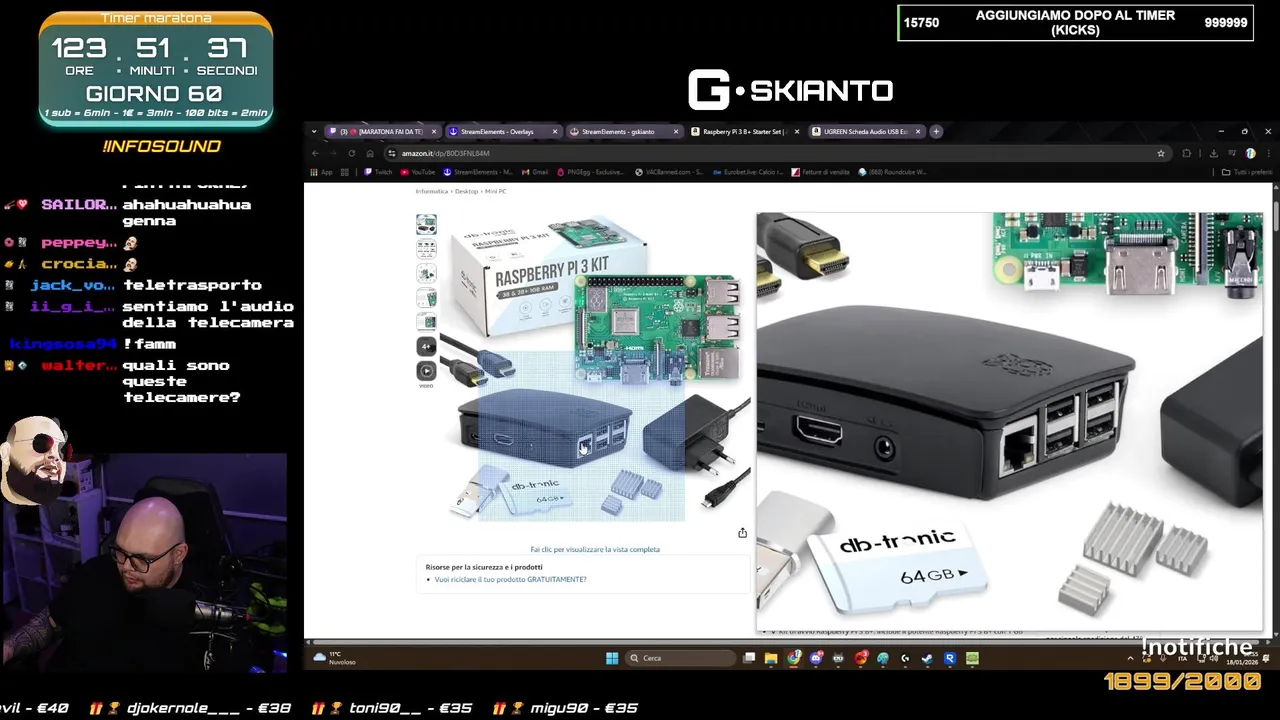The width and height of the screenshot is (1280, 720).
Task: Open Steam from the taskbar
Action: pyautogui.click(x=927, y=658)
